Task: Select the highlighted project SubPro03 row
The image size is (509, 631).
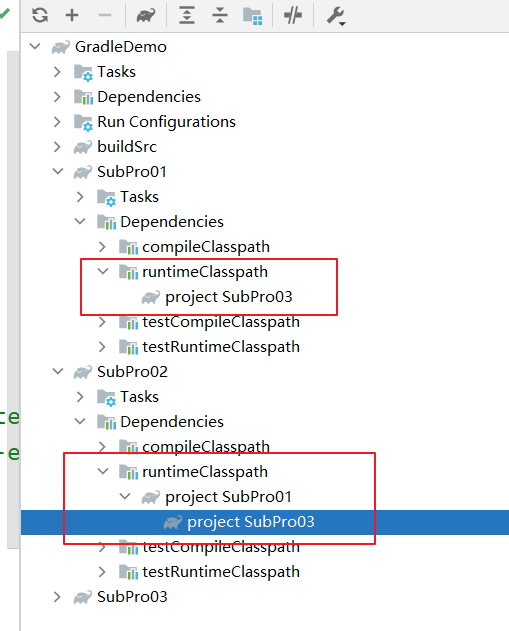Action: tap(265, 522)
